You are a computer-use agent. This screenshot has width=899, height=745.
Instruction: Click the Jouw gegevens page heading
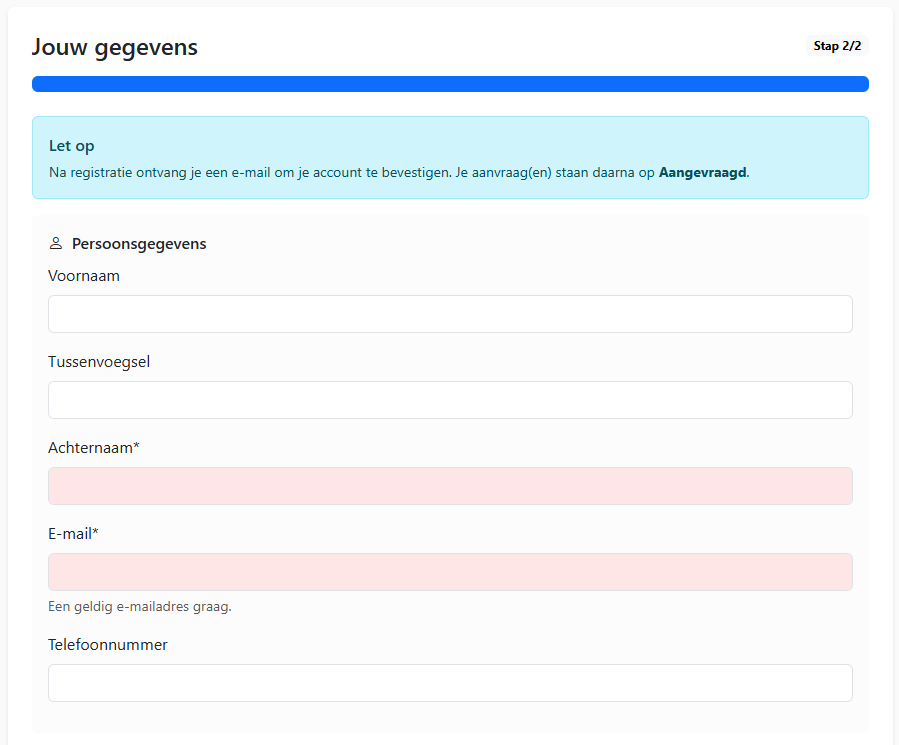(x=115, y=47)
